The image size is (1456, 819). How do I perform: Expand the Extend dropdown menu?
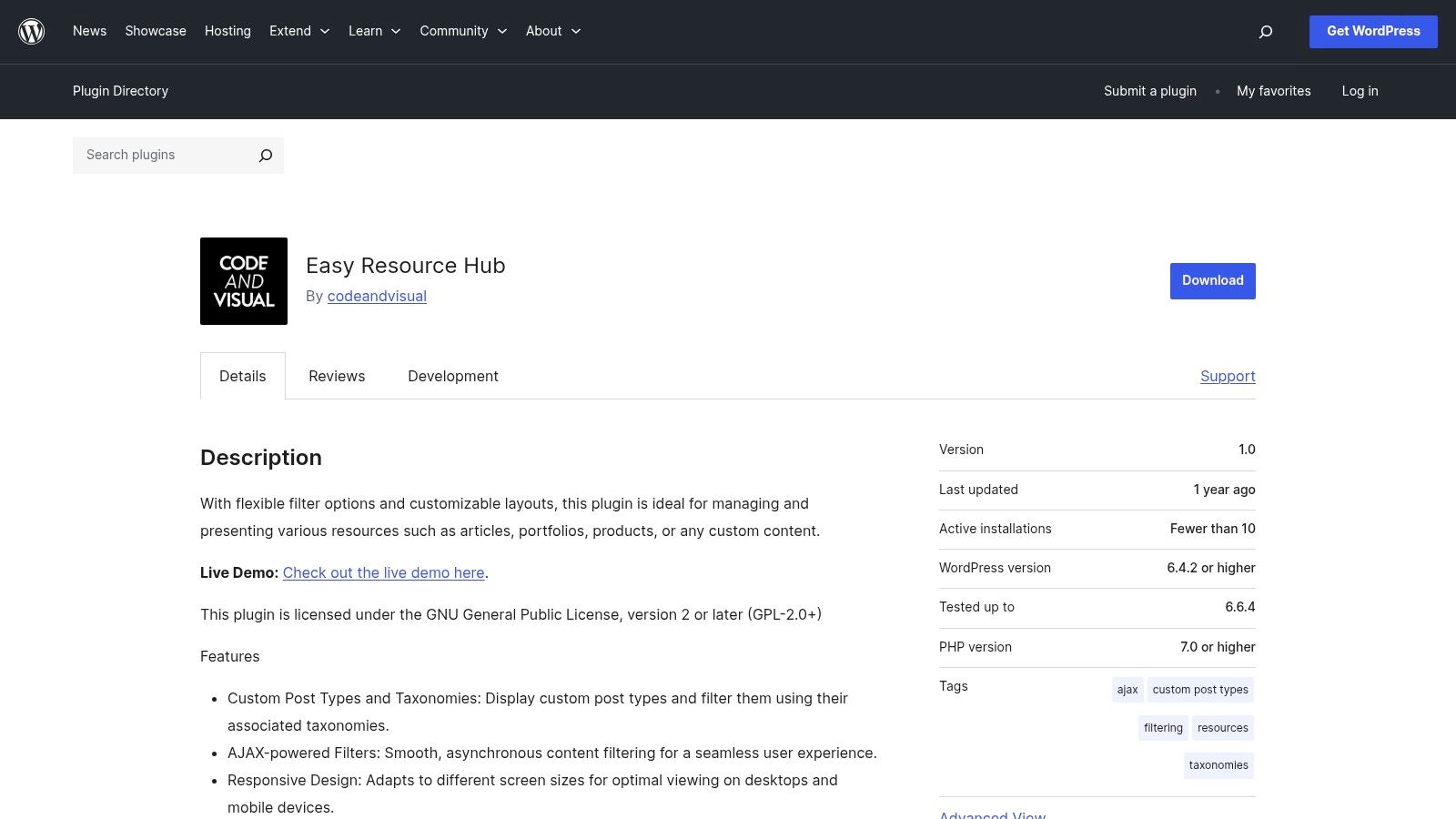coord(299,30)
